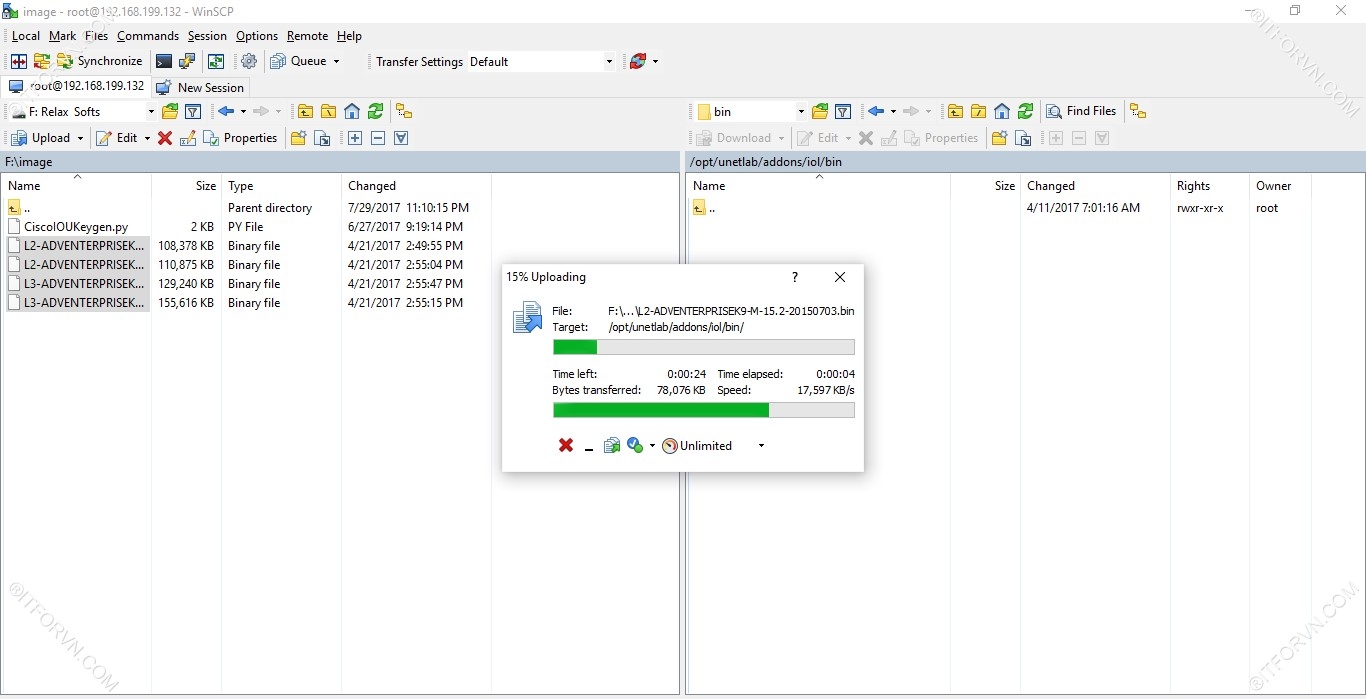
Task: Go to local home directory icon
Action: click(352, 112)
